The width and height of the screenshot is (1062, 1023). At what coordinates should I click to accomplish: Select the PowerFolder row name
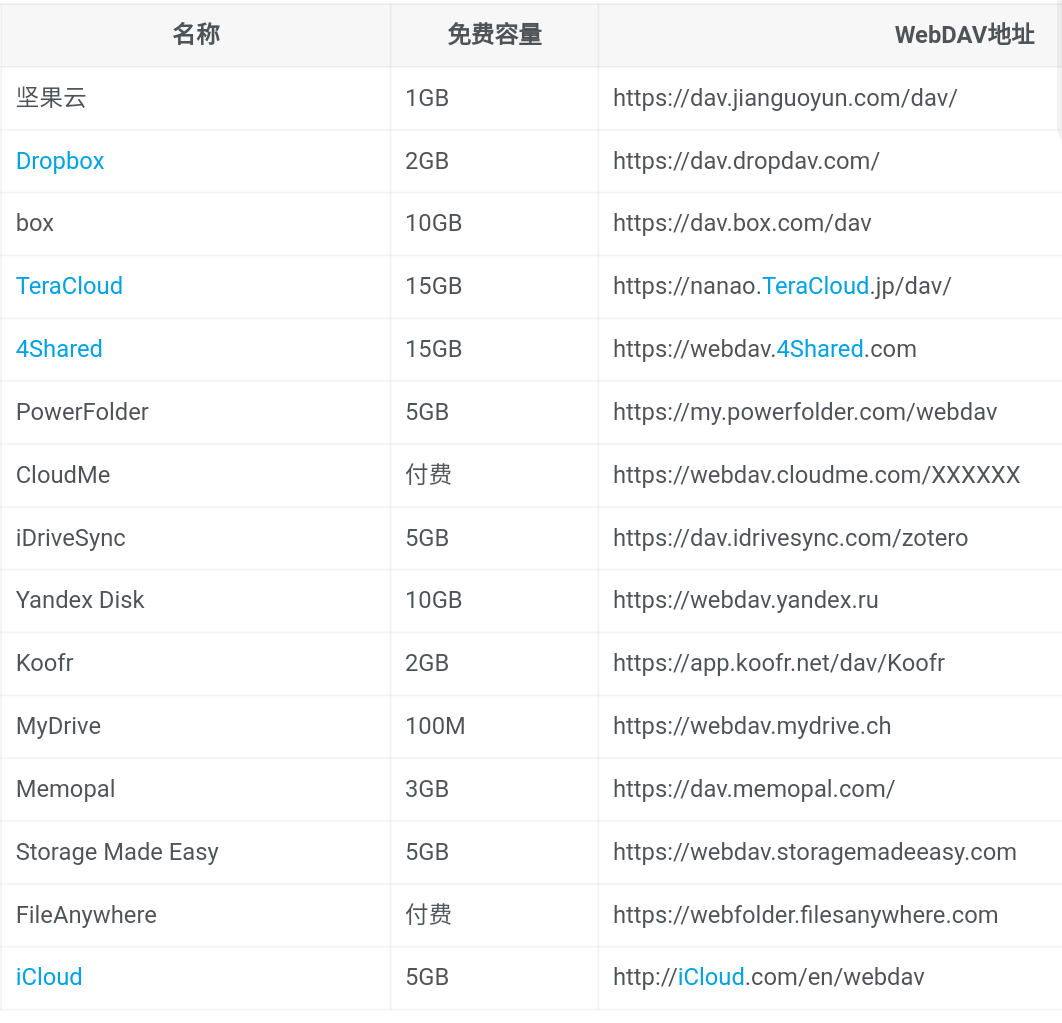(82, 412)
